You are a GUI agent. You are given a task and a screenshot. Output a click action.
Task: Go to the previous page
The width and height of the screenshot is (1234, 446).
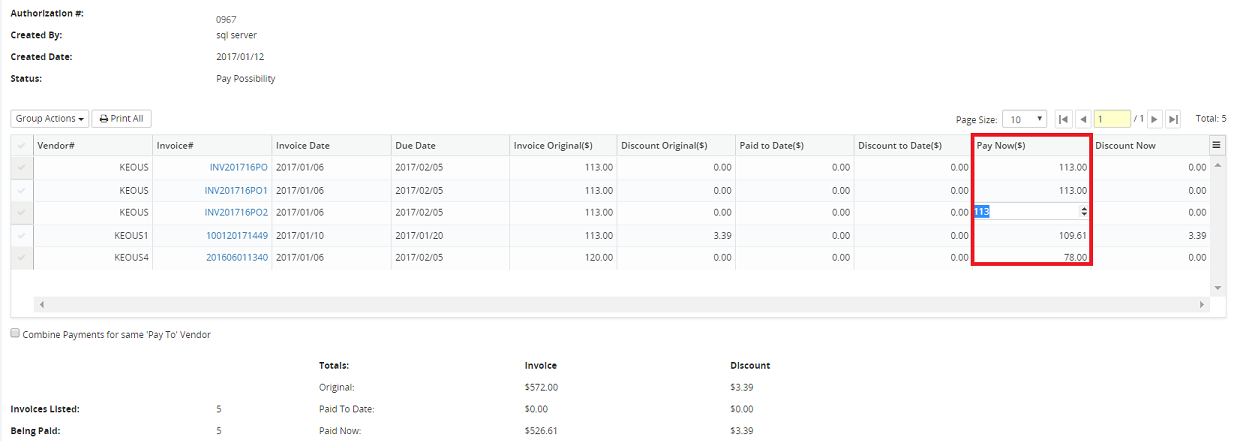[x=1083, y=119]
